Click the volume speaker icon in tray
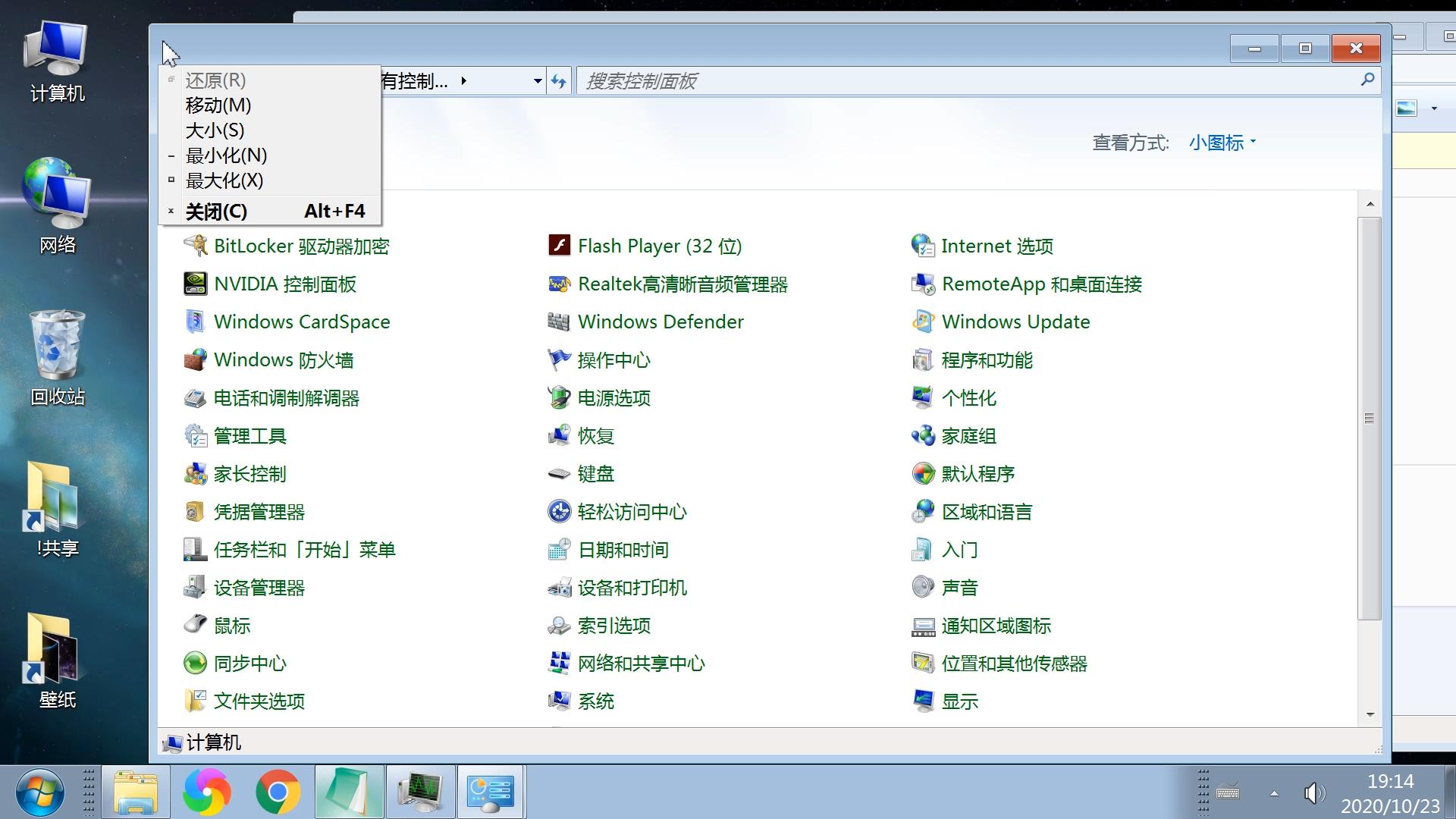Screen dimensions: 1456x819 pyautogui.click(x=1313, y=793)
